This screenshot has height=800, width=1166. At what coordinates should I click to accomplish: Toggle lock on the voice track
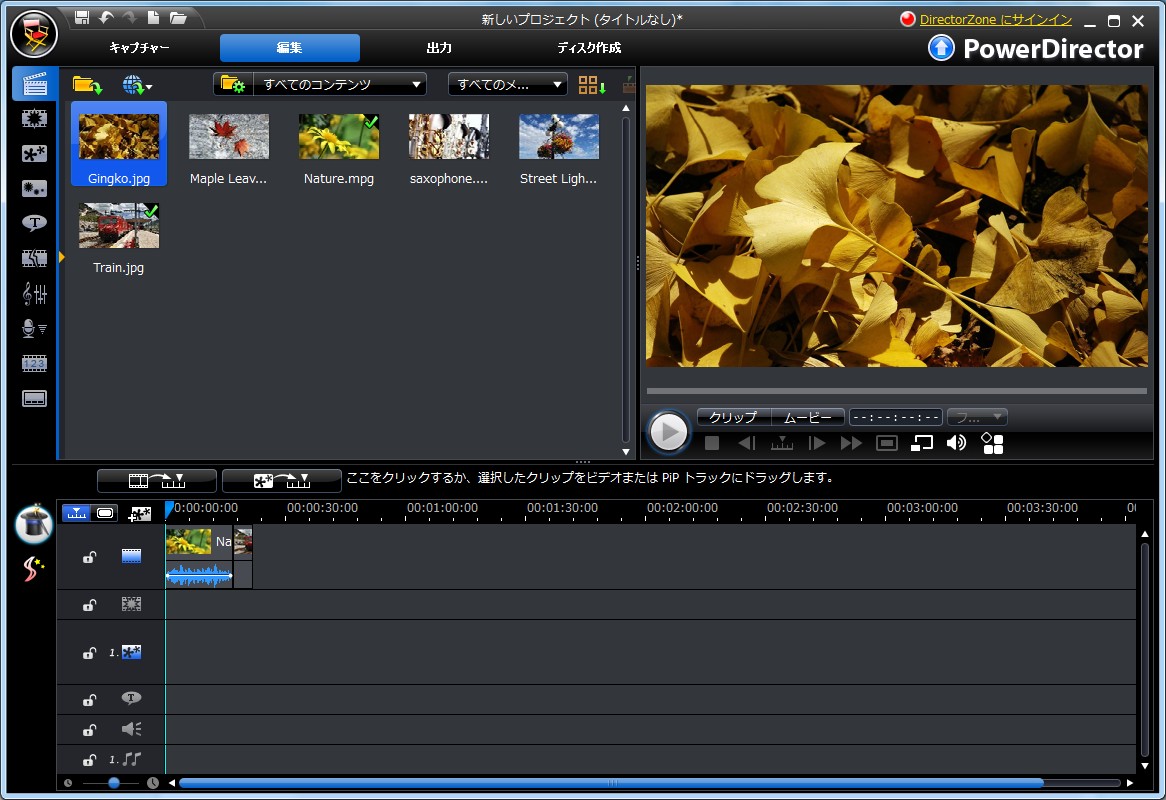coord(89,730)
